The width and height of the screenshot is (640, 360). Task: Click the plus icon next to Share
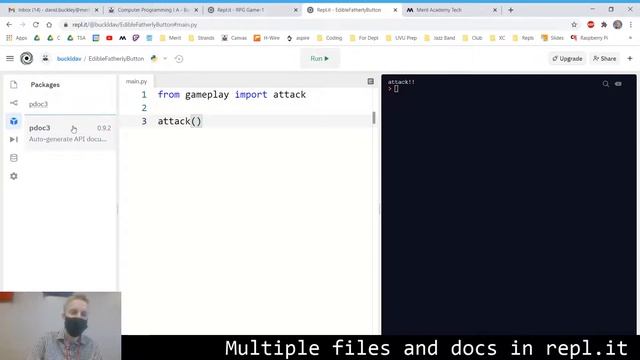(630, 59)
